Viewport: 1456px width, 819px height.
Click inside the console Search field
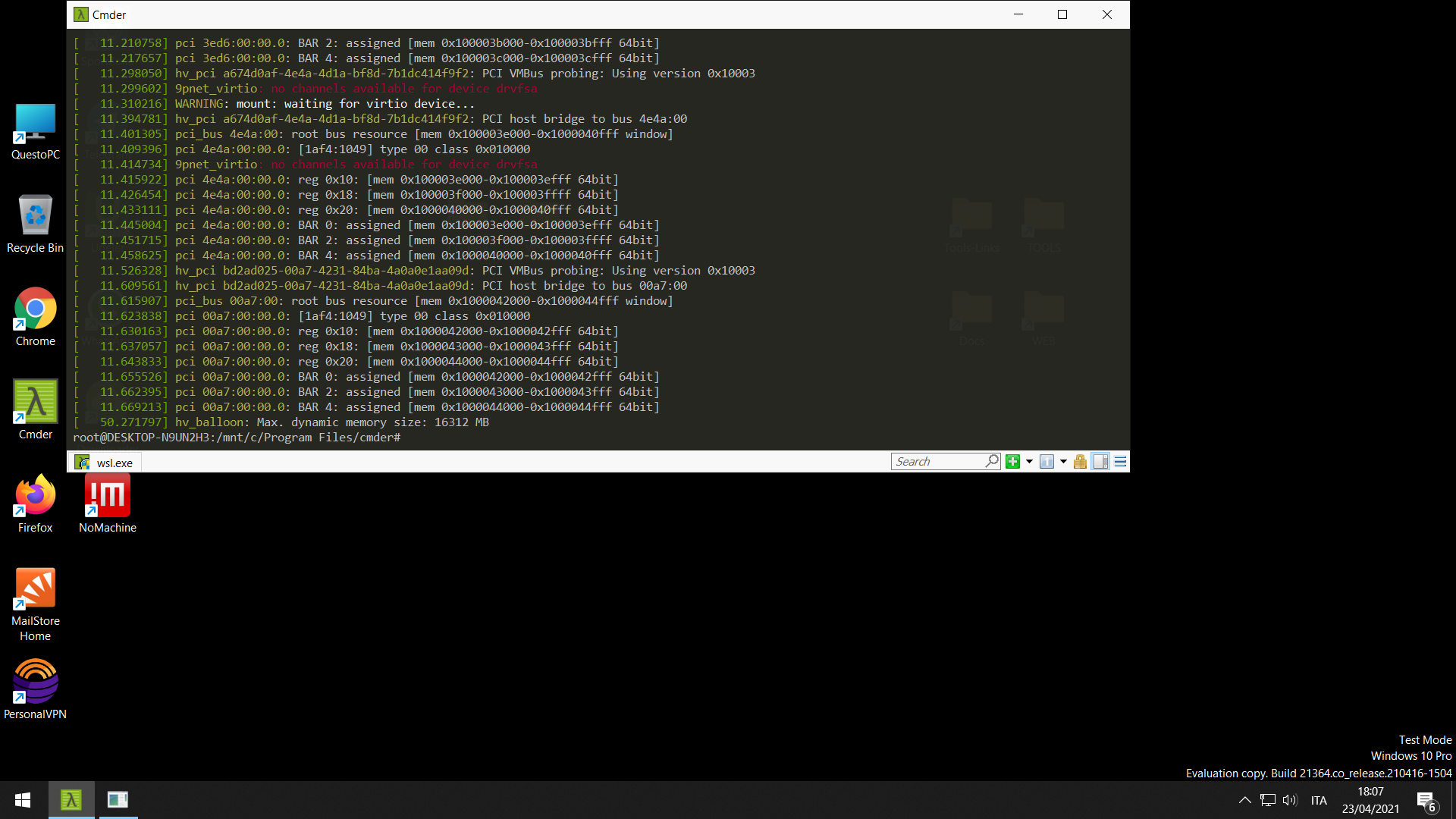[940, 461]
